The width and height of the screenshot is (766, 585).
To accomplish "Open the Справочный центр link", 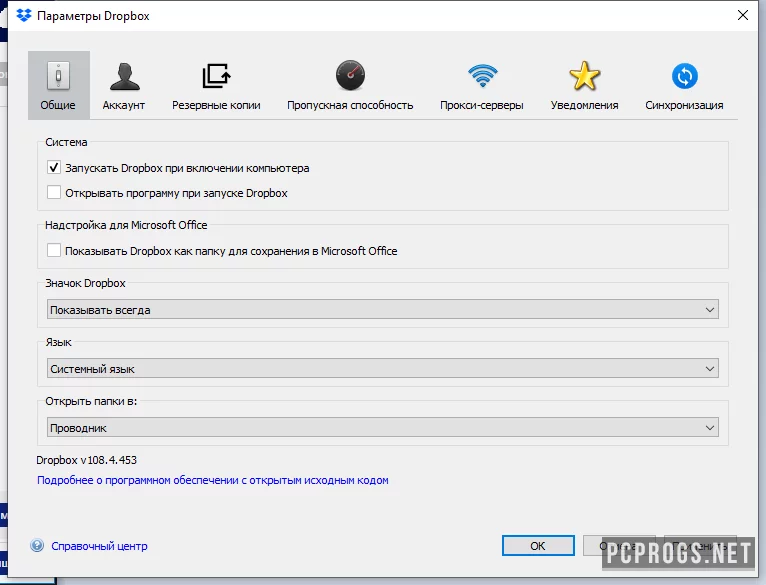I will (99, 546).
